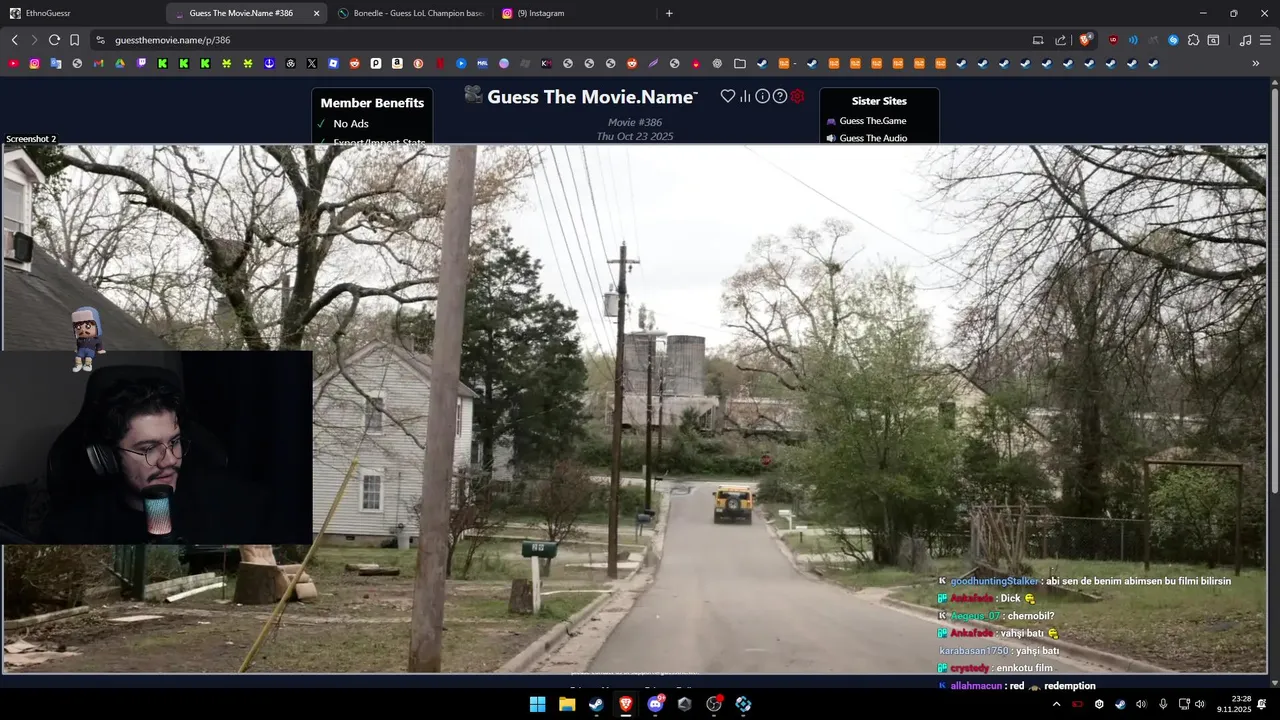
Task: Open the Google Drive bookmark icon
Action: [x=119, y=63]
